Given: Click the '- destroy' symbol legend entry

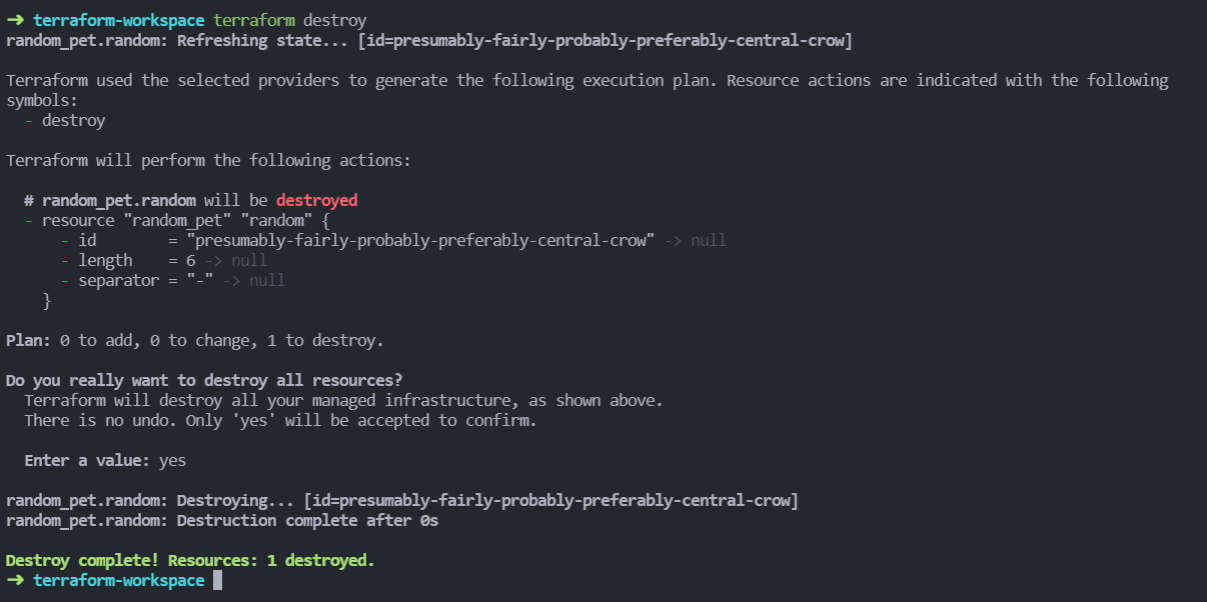Looking at the screenshot, I should (64, 120).
